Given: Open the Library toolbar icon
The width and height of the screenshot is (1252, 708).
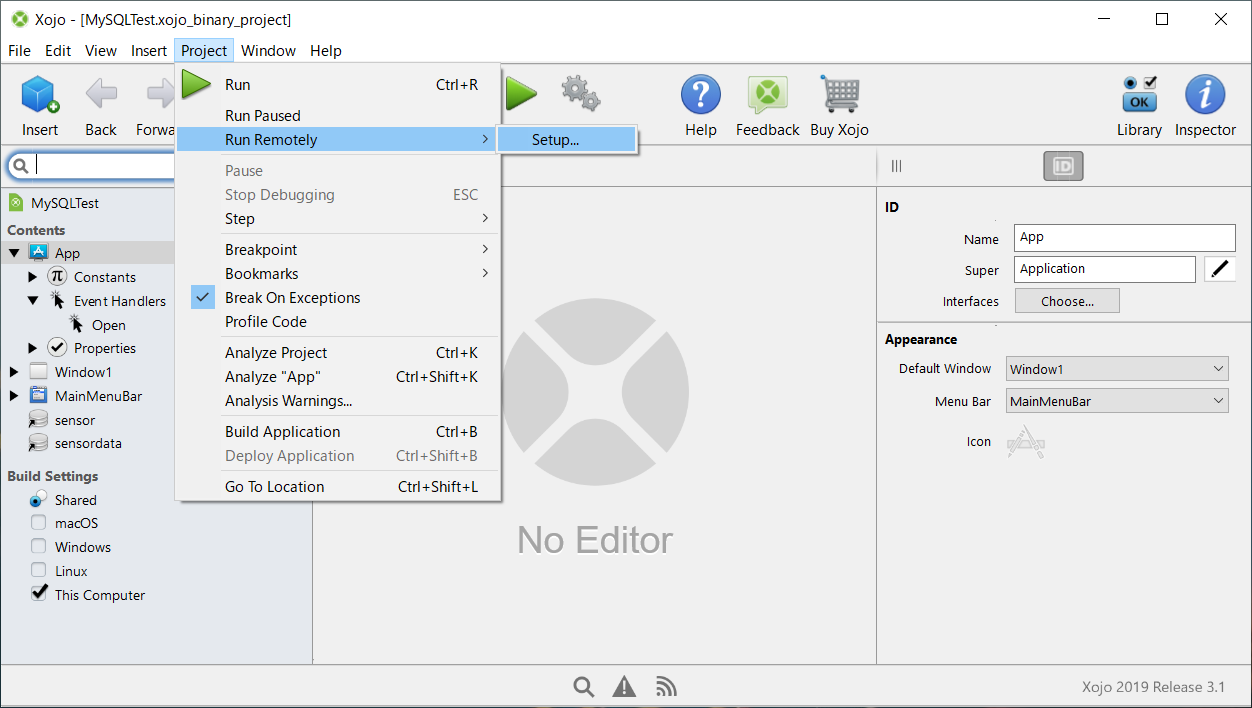Looking at the screenshot, I should (x=1140, y=94).
